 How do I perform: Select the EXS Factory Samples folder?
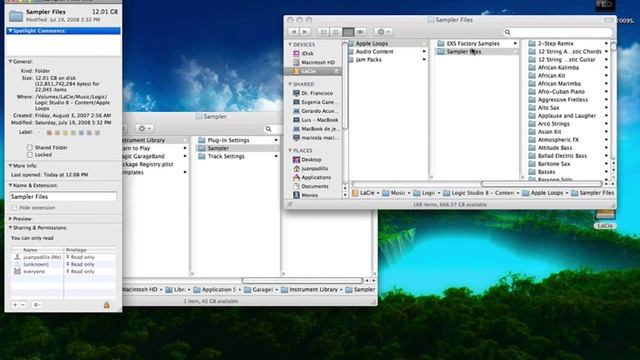(x=477, y=43)
